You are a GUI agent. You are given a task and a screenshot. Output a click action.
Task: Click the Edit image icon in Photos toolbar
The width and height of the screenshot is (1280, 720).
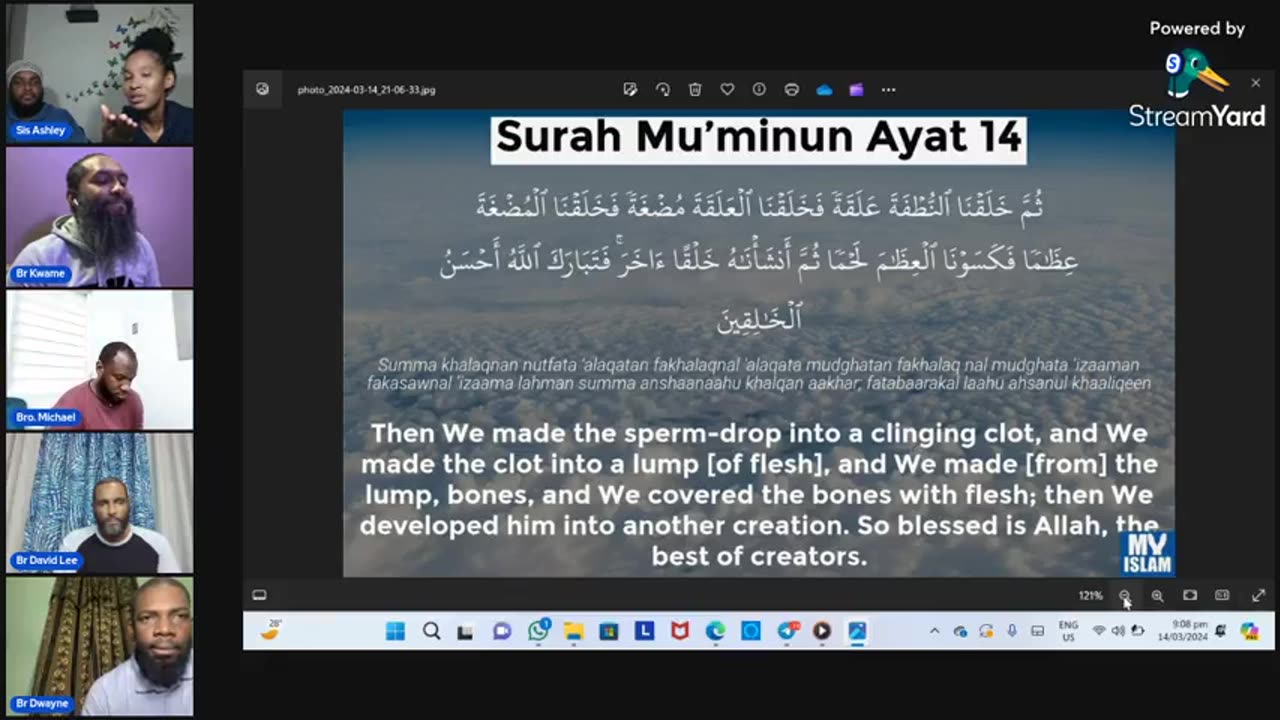pos(630,89)
